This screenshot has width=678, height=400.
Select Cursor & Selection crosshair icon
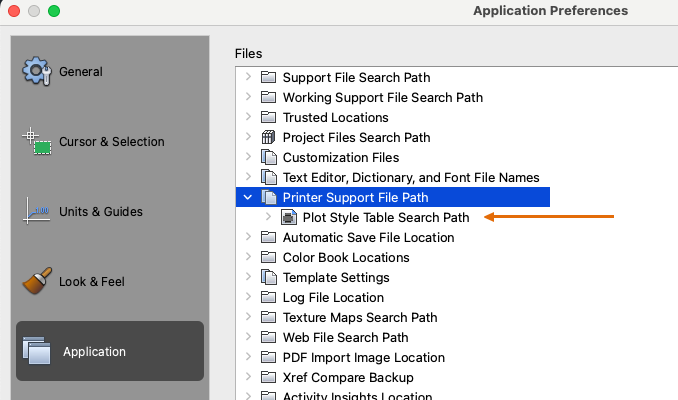coord(37,142)
